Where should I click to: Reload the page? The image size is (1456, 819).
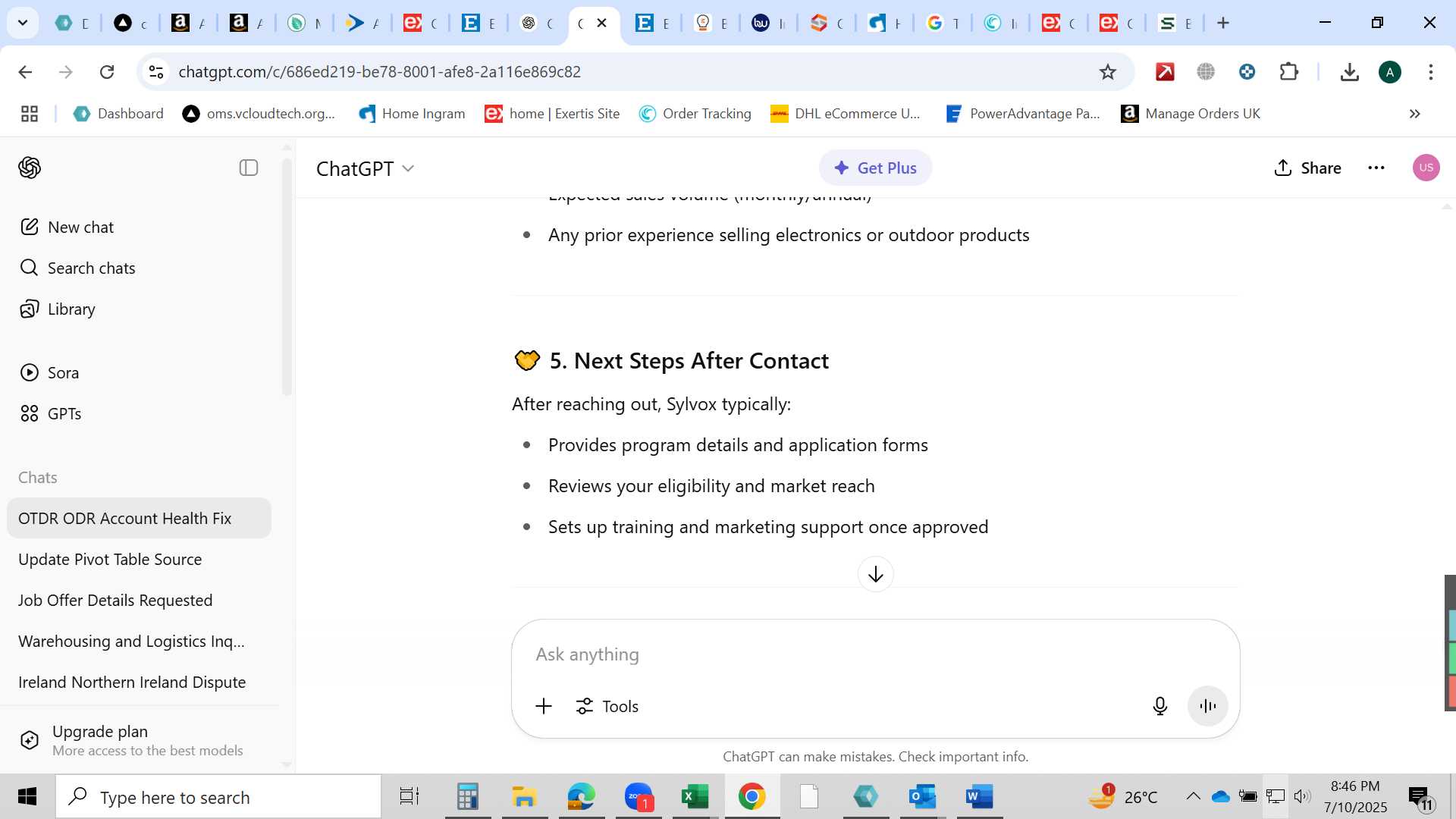[107, 71]
